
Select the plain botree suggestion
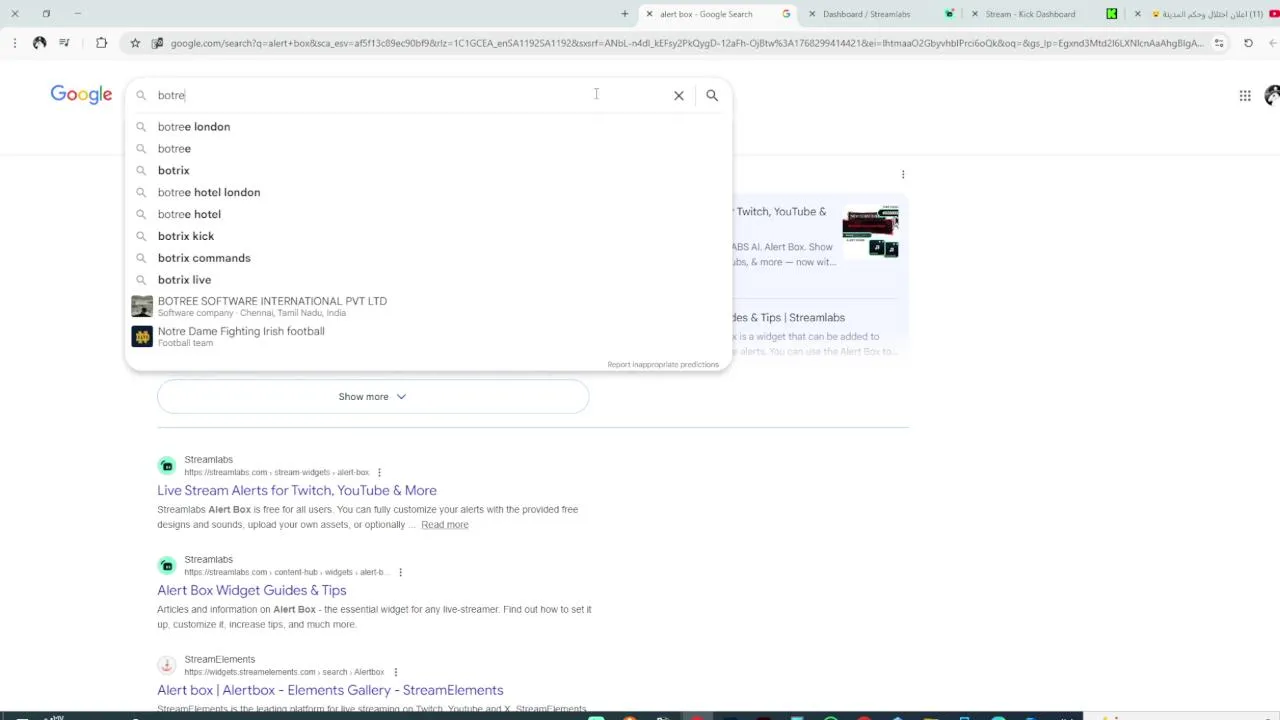[428, 149]
